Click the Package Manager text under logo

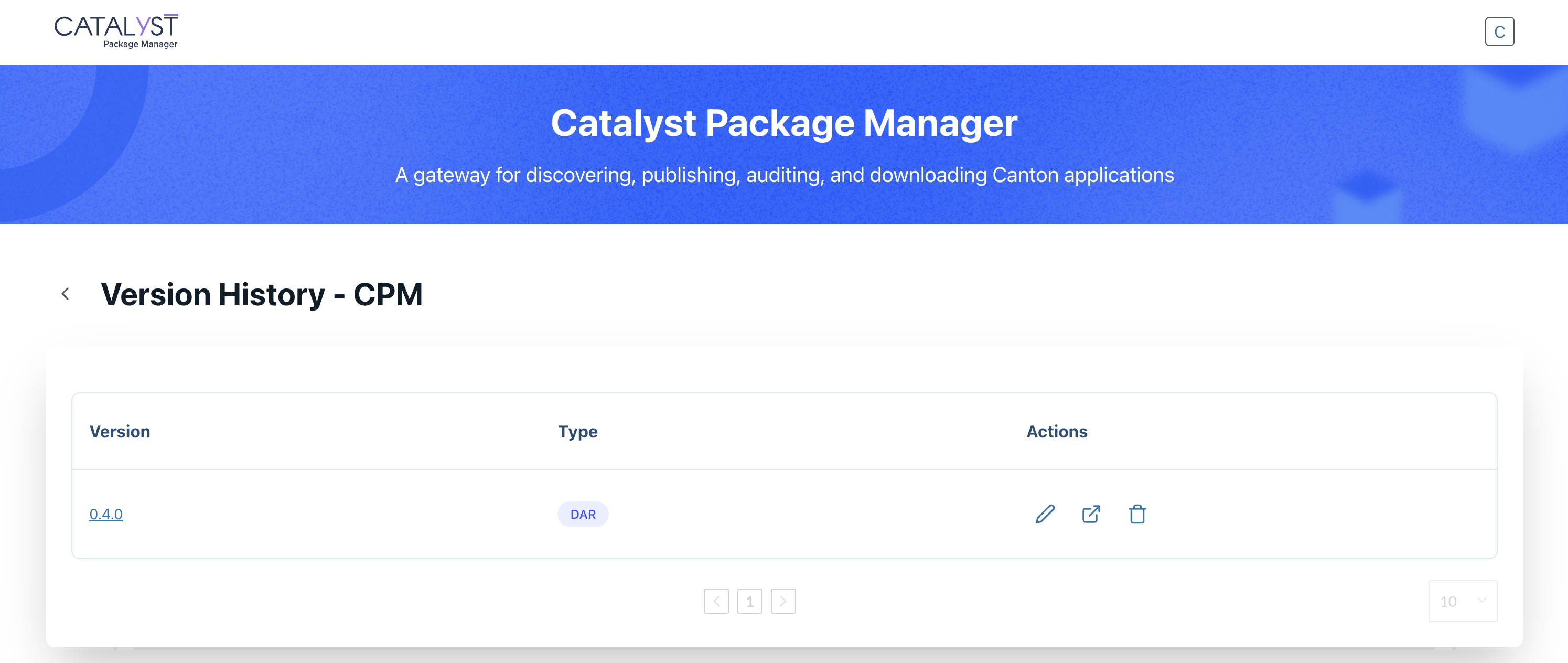click(x=140, y=45)
